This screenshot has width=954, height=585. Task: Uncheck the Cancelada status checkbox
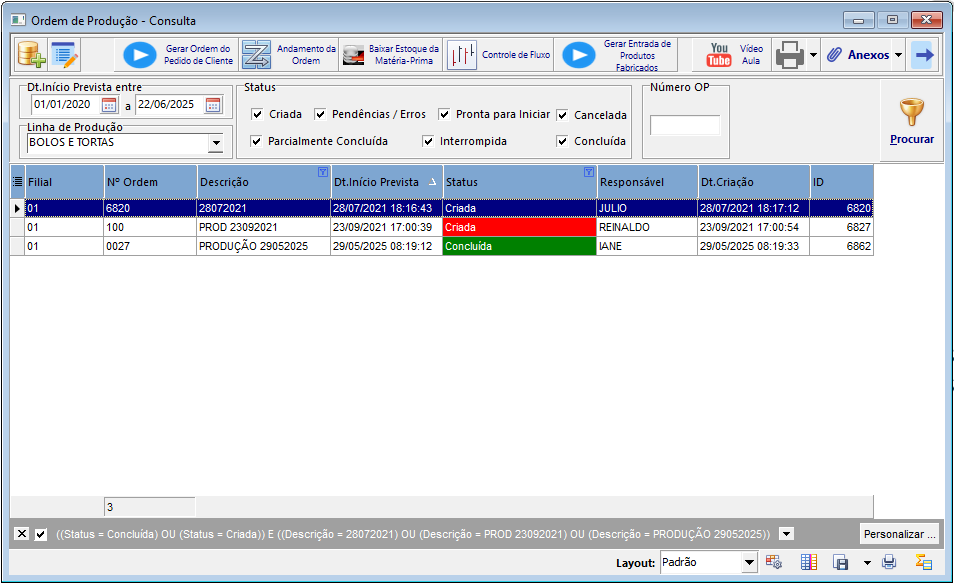(x=562, y=116)
